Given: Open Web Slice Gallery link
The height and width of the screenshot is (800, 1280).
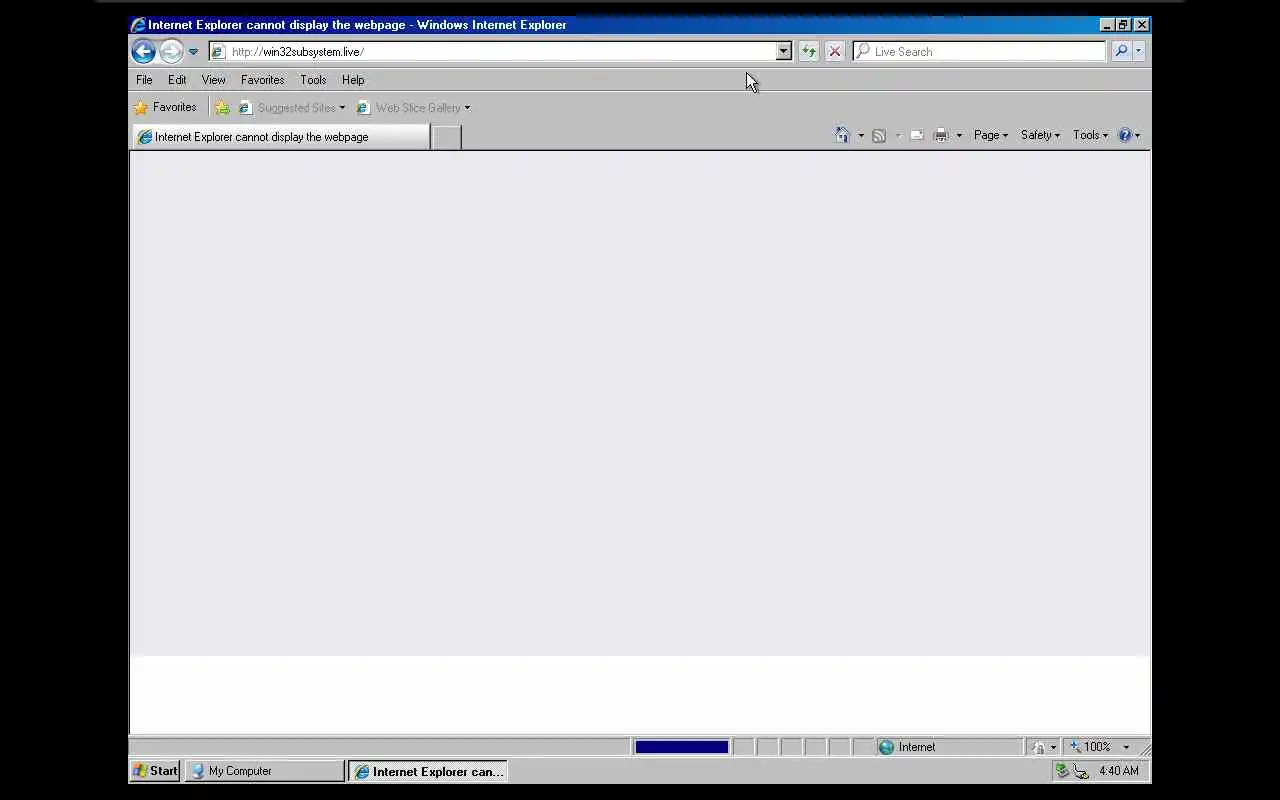Looking at the screenshot, I should (x=413, y=108).
